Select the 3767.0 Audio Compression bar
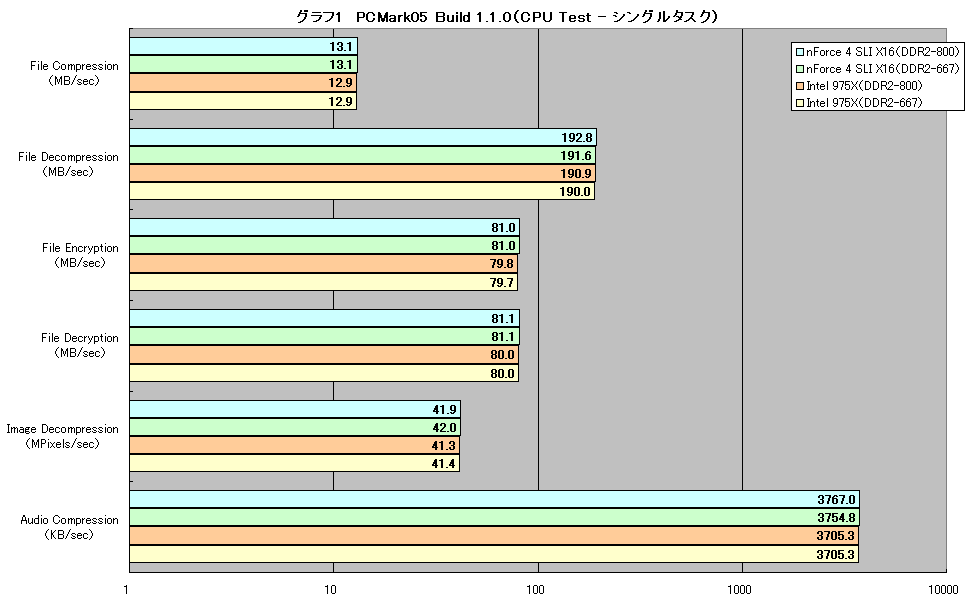The height and width of the screenshot is (604, 970). point(494,499)
